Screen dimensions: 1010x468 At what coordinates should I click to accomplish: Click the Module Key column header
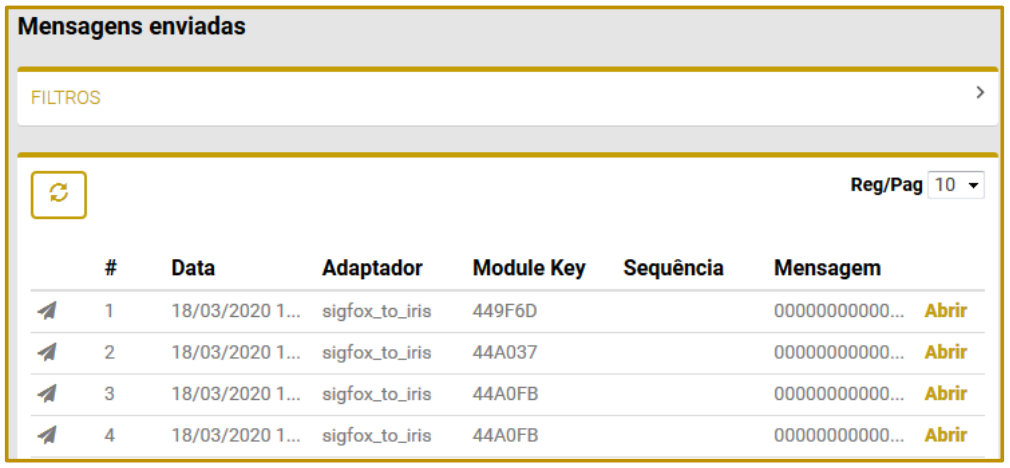coord(529,268)
